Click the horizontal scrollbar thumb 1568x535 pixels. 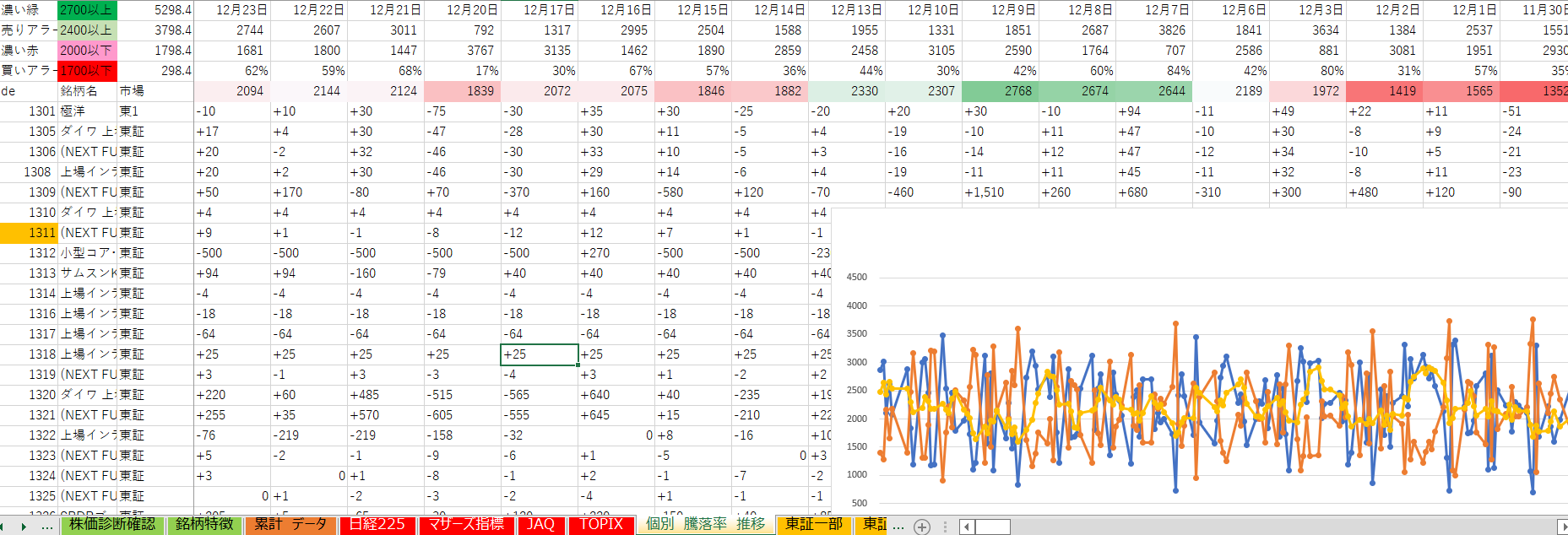(x=992, y=527)
